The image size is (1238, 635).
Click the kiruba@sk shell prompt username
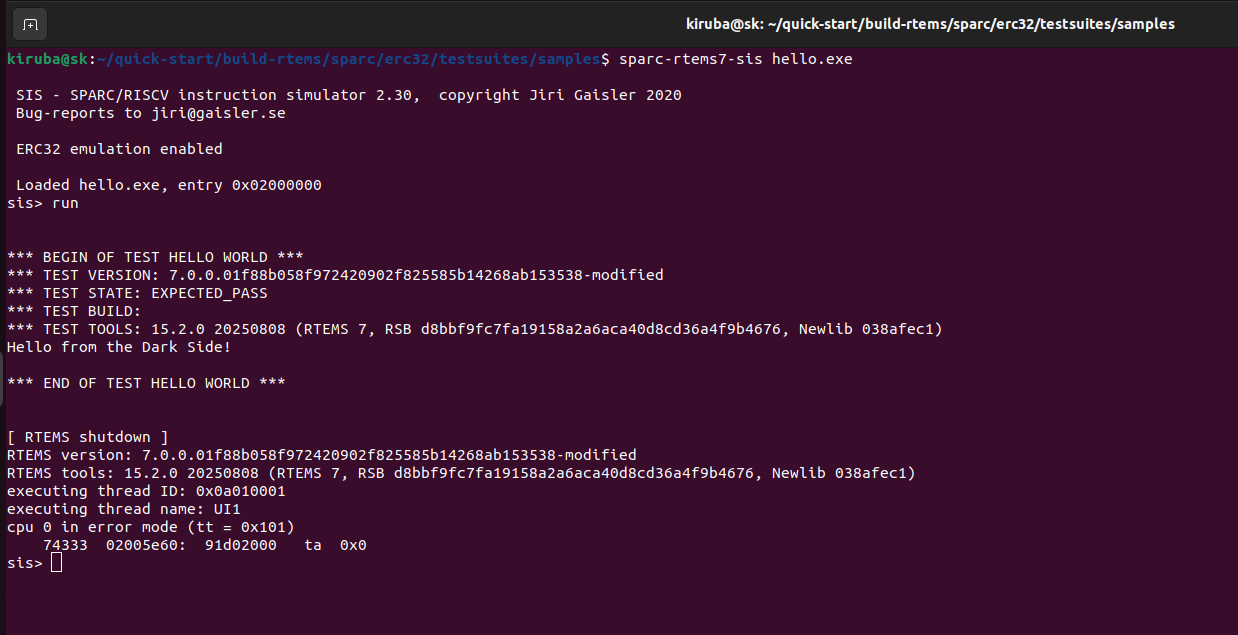click(x=46, y=59)
